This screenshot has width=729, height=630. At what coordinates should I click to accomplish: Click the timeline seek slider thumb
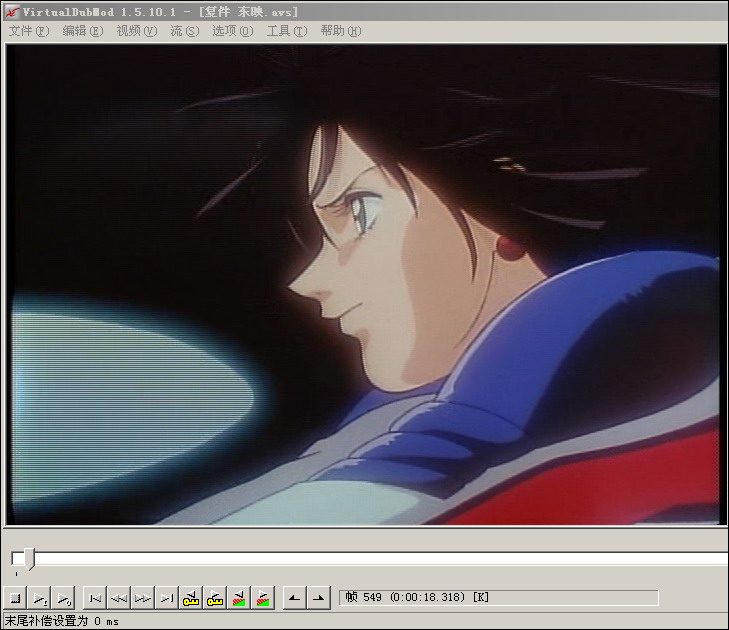pyautogui.click(x=29, y=558)
